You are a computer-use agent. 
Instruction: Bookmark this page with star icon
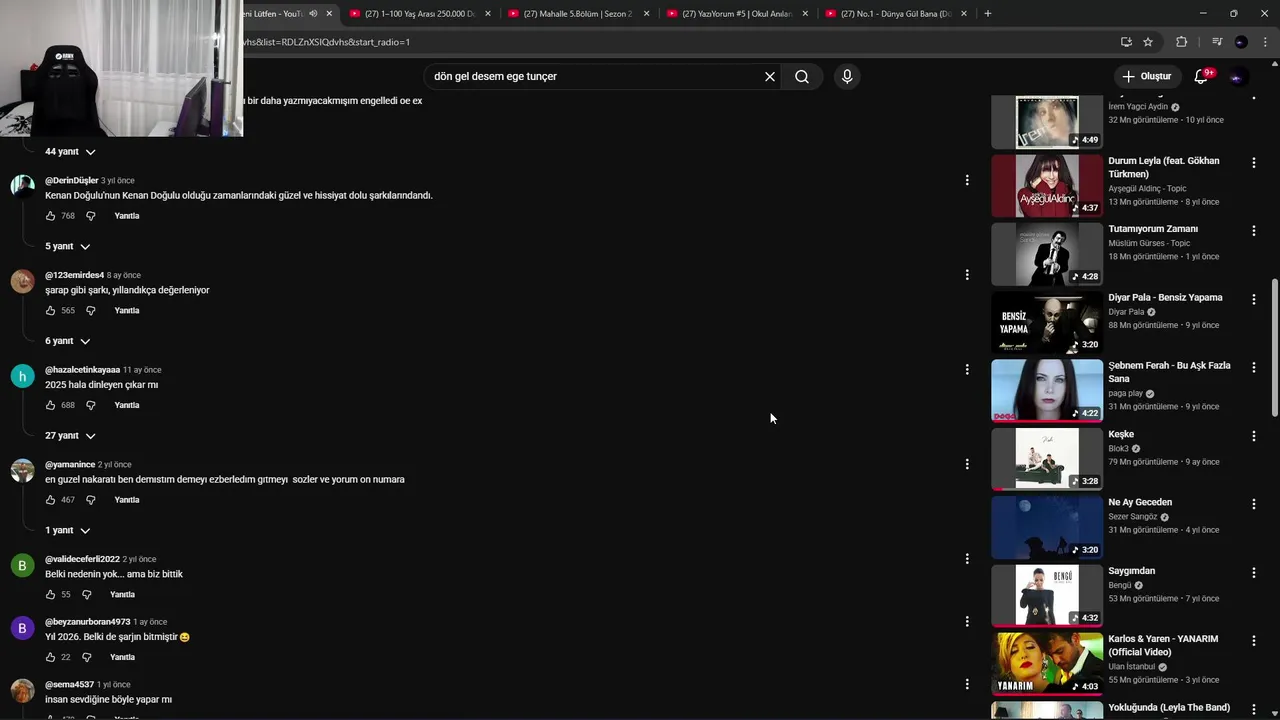(x=1148, y=42)
